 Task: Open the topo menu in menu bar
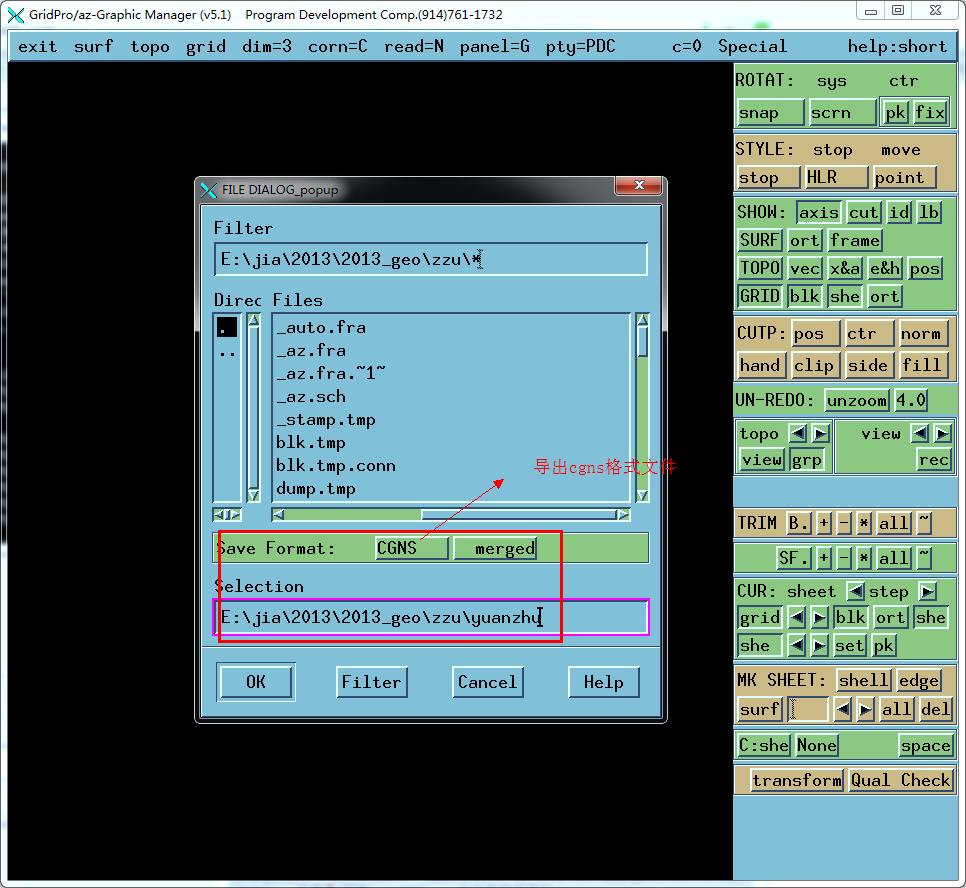(x=150, y=46)
